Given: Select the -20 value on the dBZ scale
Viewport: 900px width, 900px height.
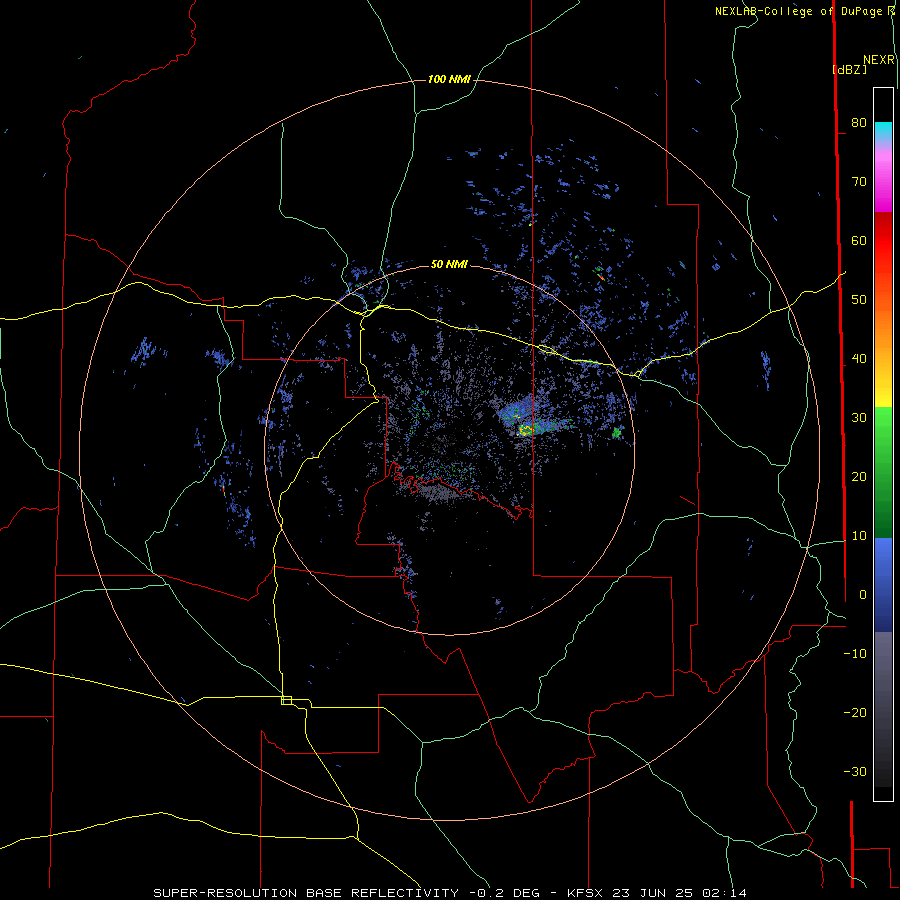Looking at the screenshot, I should click(x=855, y=713).
